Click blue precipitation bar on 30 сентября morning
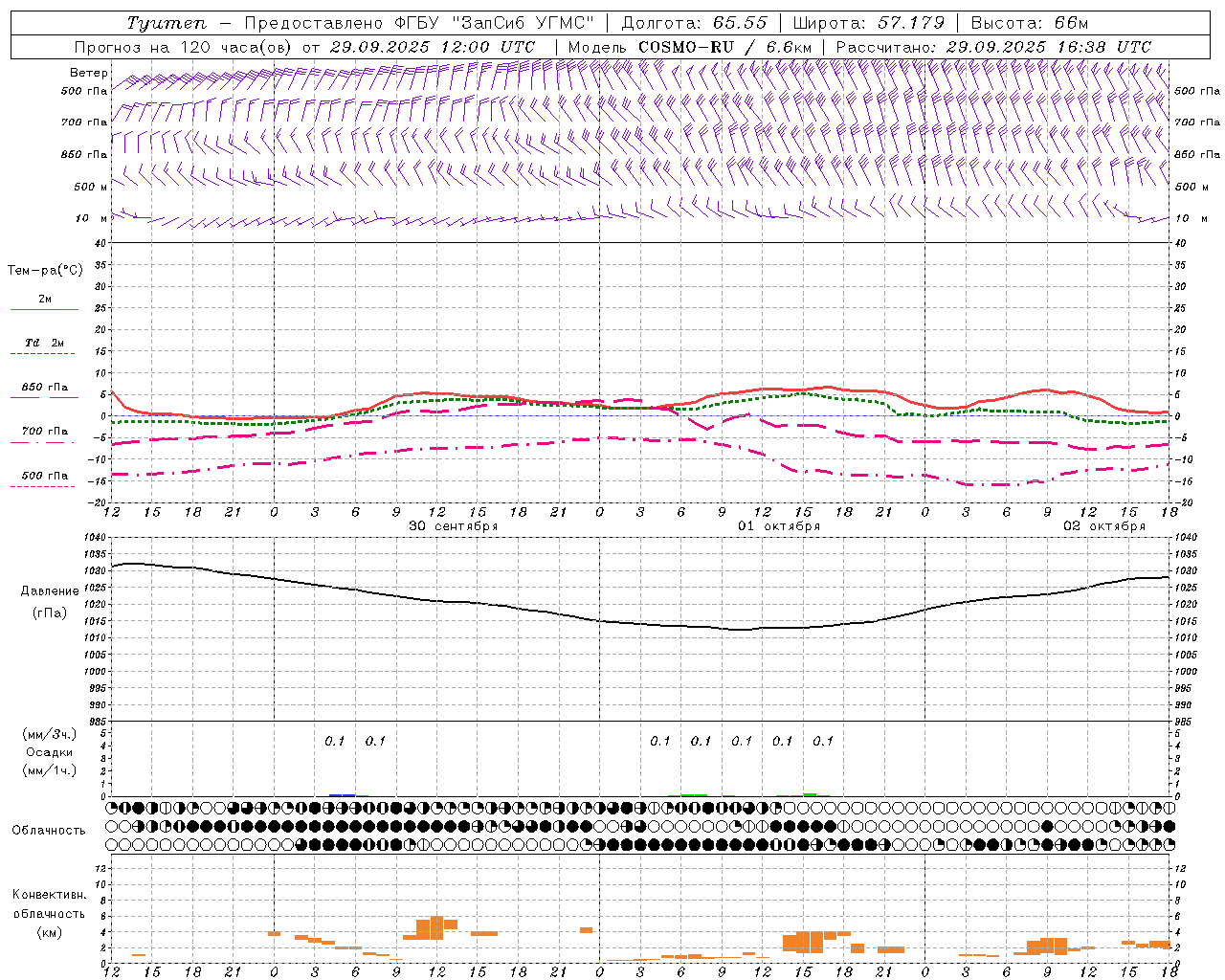1225x980 pixels. pos(342,795)
